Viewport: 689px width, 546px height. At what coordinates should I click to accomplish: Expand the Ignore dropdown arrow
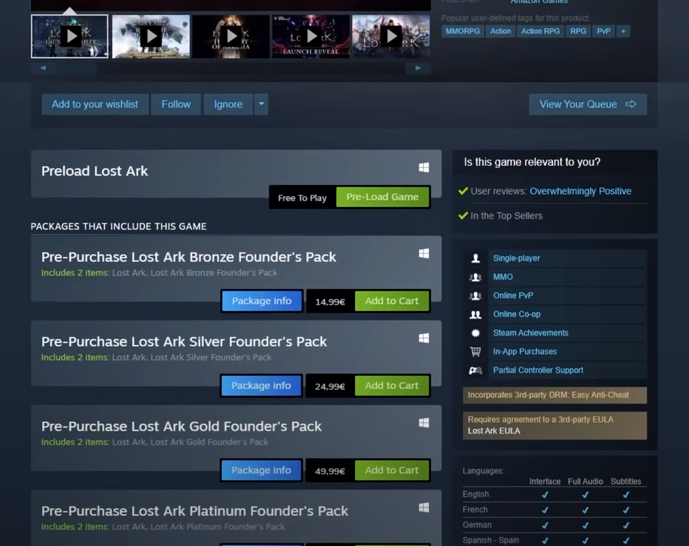tap(261, 104)
